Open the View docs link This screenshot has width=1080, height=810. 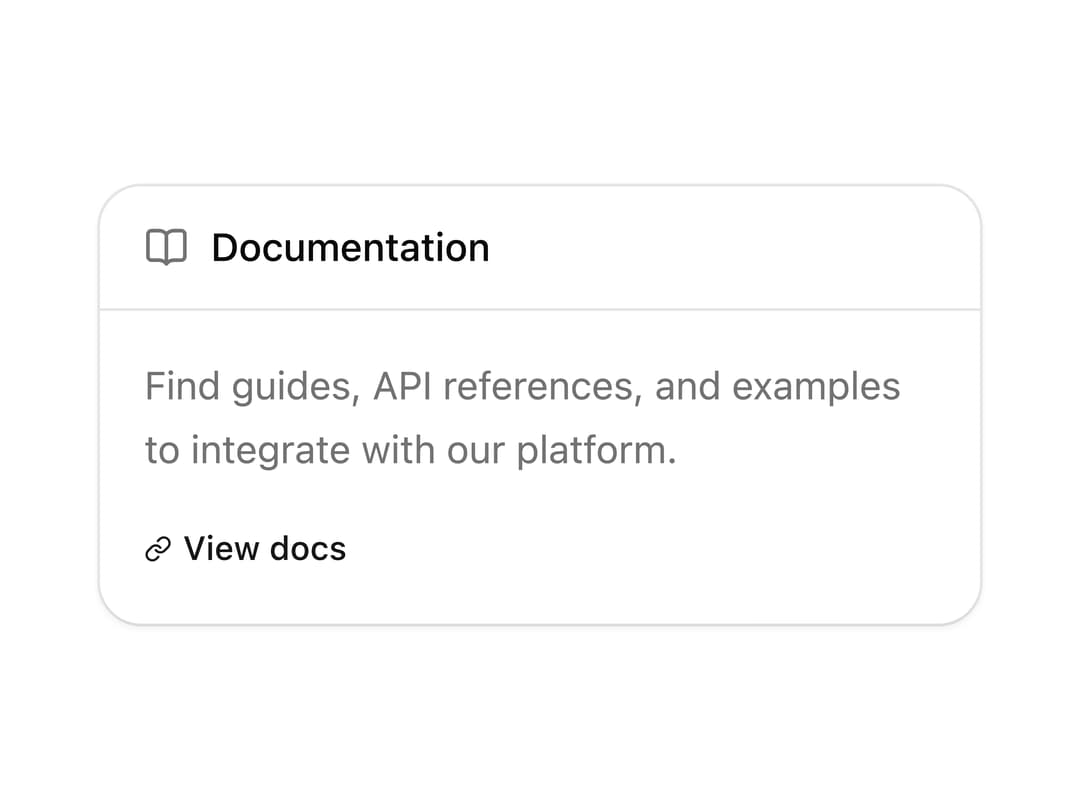pos(246,549)
